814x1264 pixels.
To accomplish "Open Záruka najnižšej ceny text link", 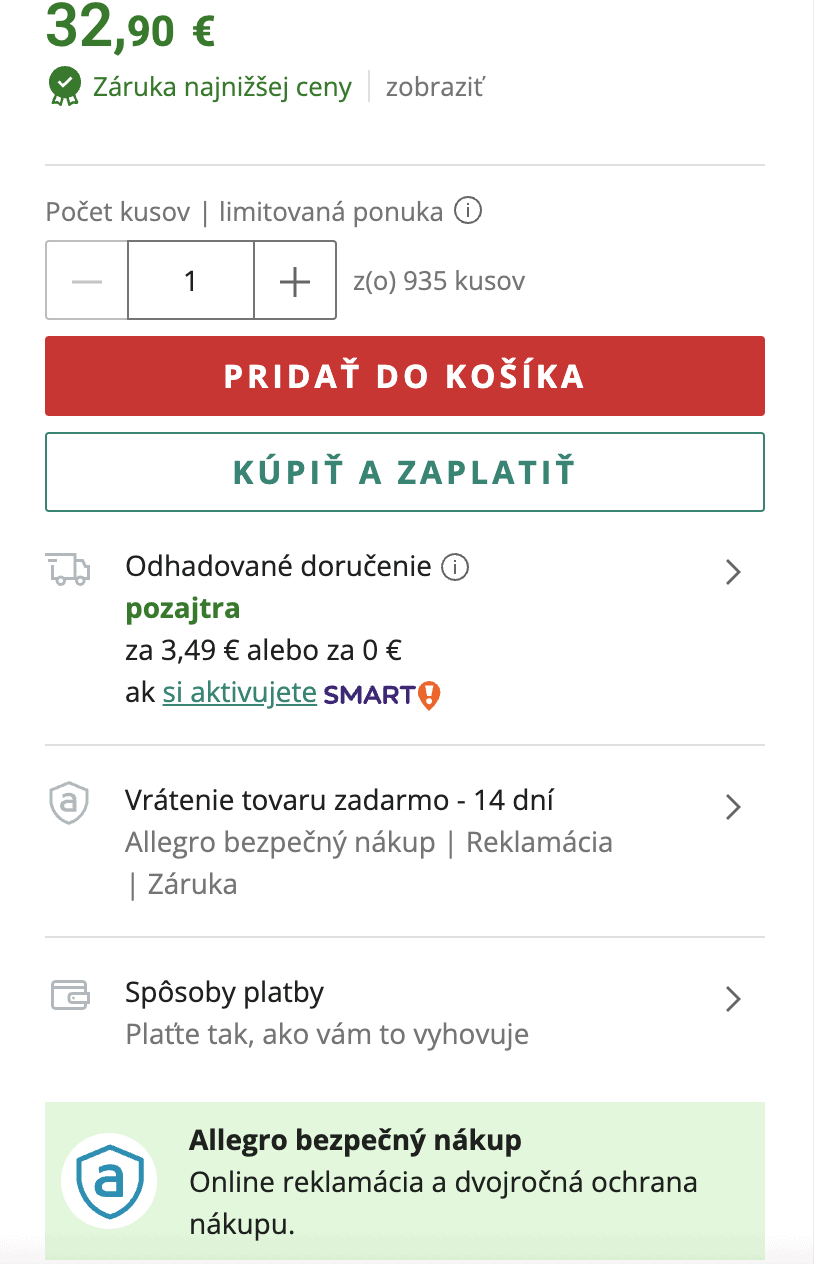I will click(x=222, y=87).
